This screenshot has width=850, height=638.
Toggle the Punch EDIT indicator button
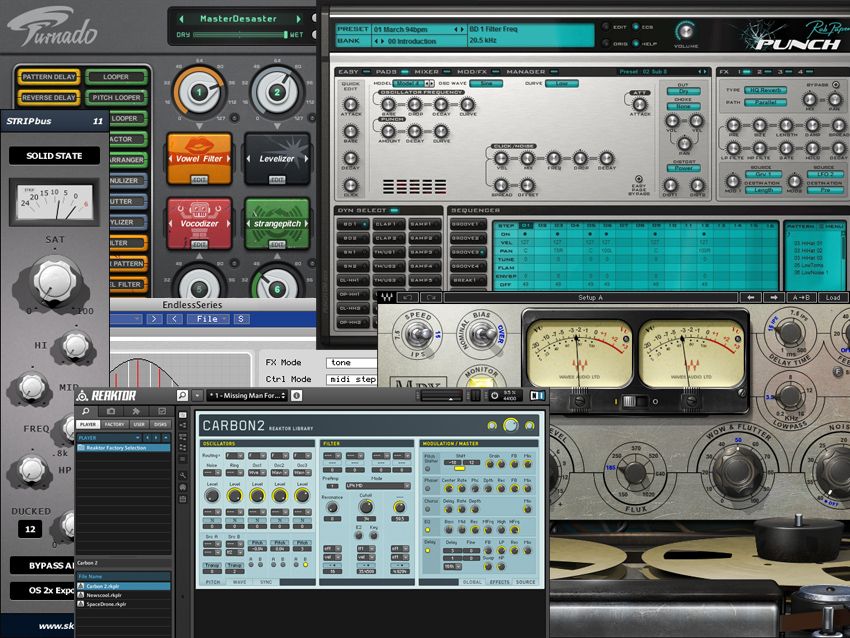[x=606, y=27]
